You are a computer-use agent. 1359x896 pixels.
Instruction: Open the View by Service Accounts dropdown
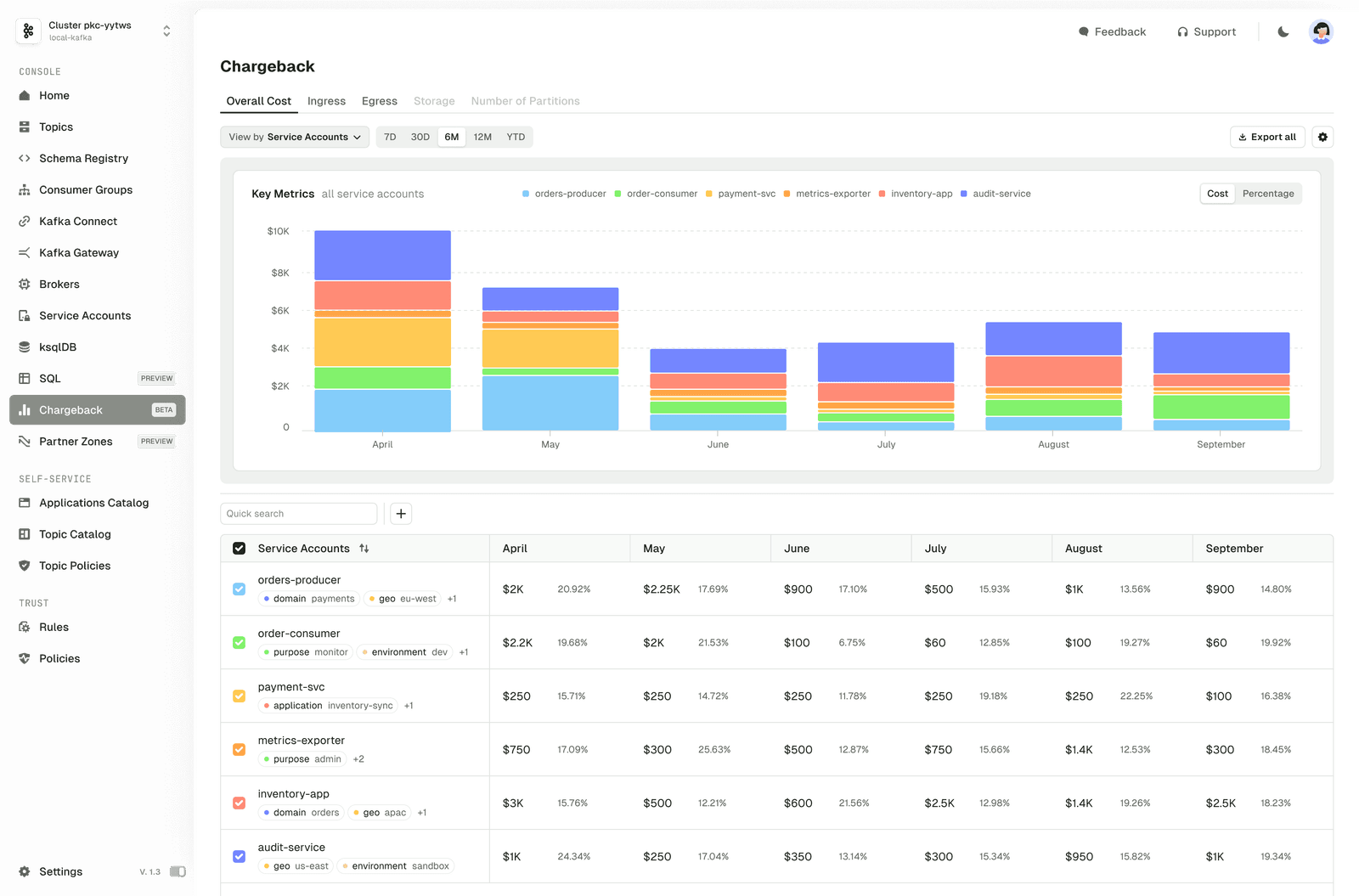click(x=294, y=137)
